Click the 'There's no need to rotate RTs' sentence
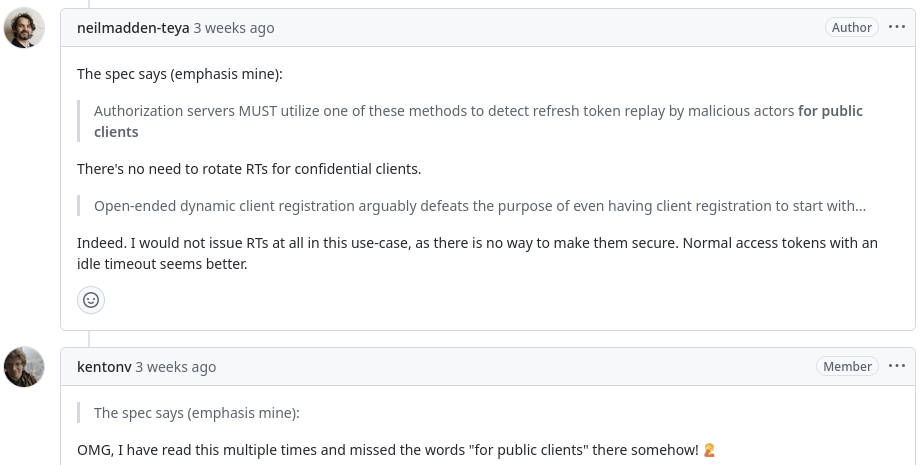The height and width of the screenshot is (465, 923). [249, 169]
